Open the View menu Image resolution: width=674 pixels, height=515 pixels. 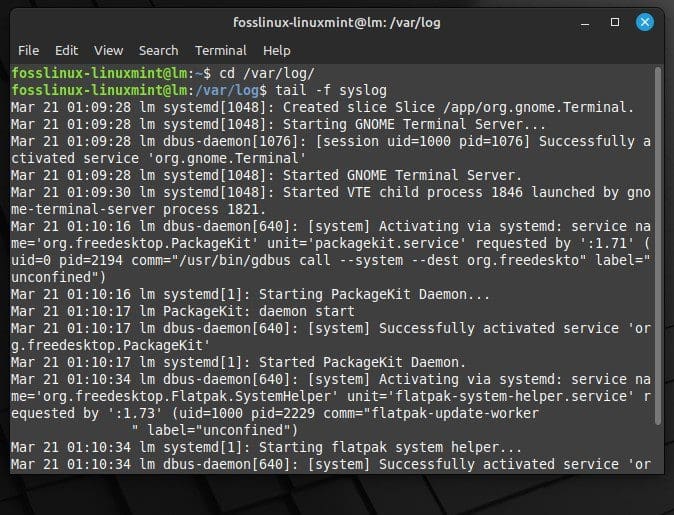point(108,51)
